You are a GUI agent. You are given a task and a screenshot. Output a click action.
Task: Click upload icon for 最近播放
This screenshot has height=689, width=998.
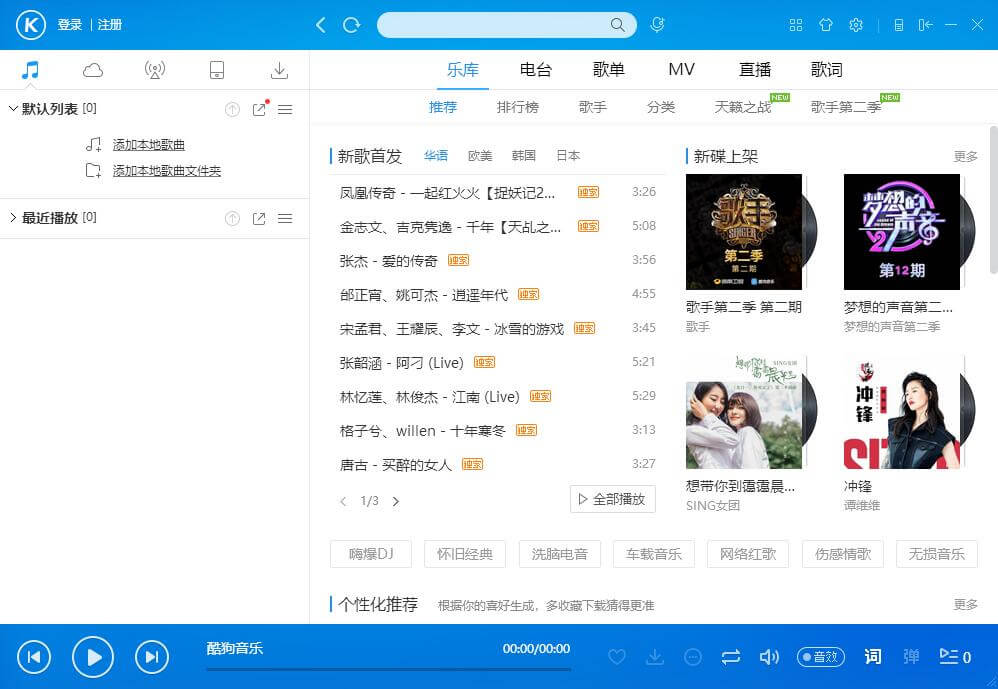pos(232,219)
